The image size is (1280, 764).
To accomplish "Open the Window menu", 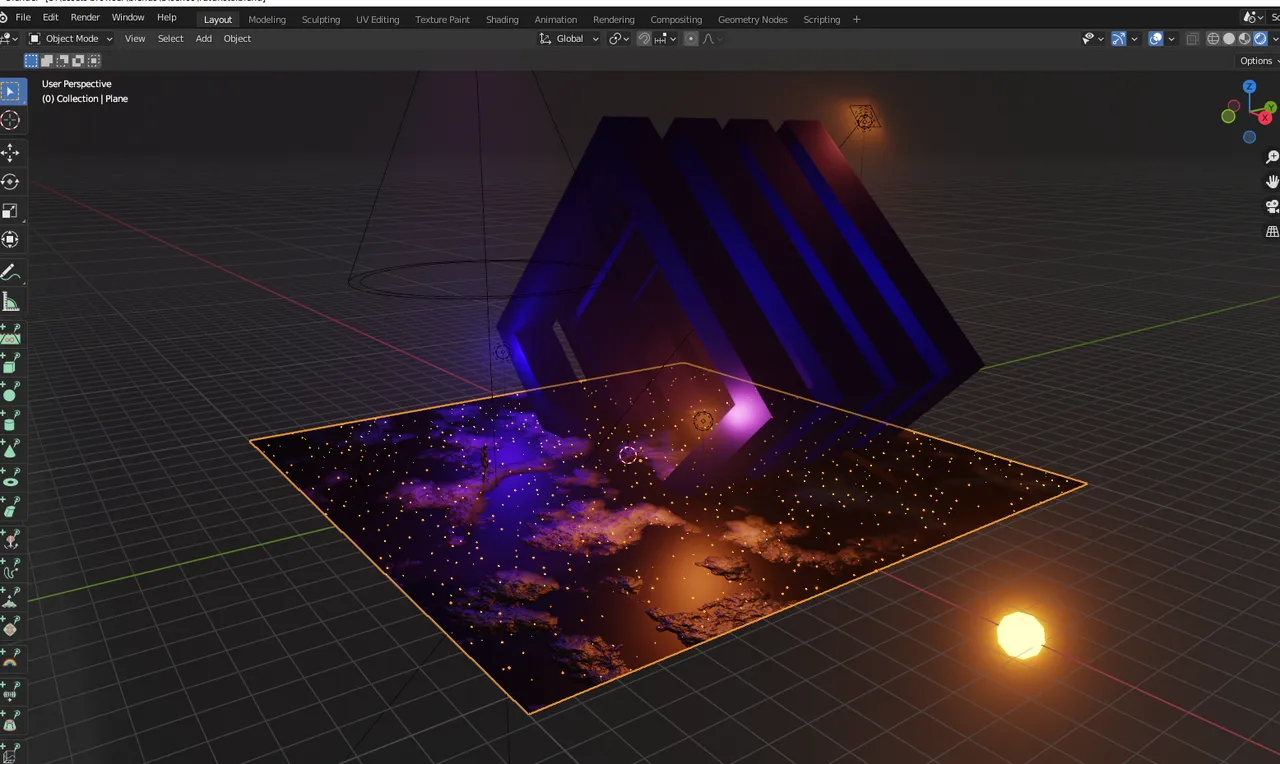I will point(128,18).
